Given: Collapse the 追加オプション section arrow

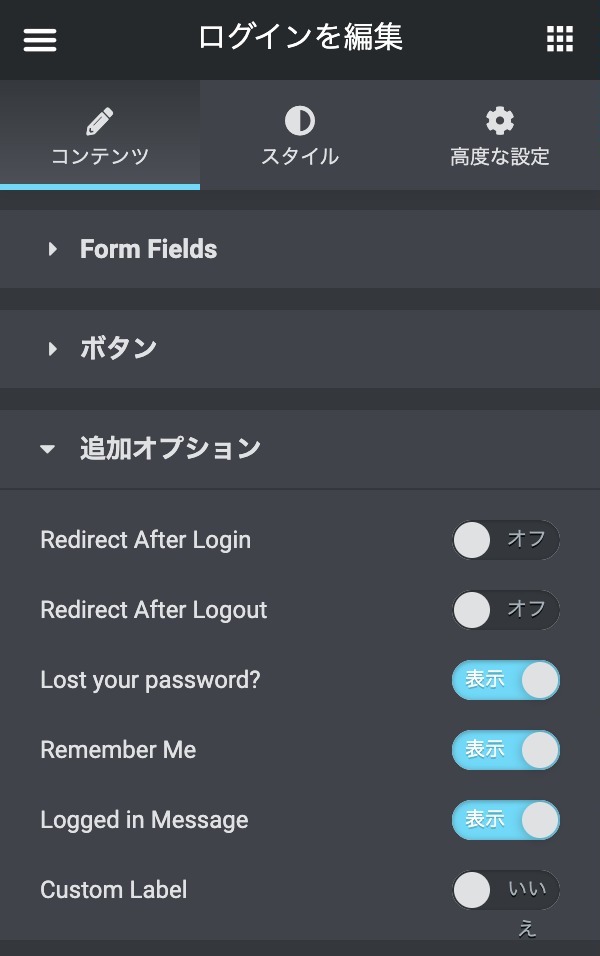Looking at the screenshot, I should tap(48, 449).
